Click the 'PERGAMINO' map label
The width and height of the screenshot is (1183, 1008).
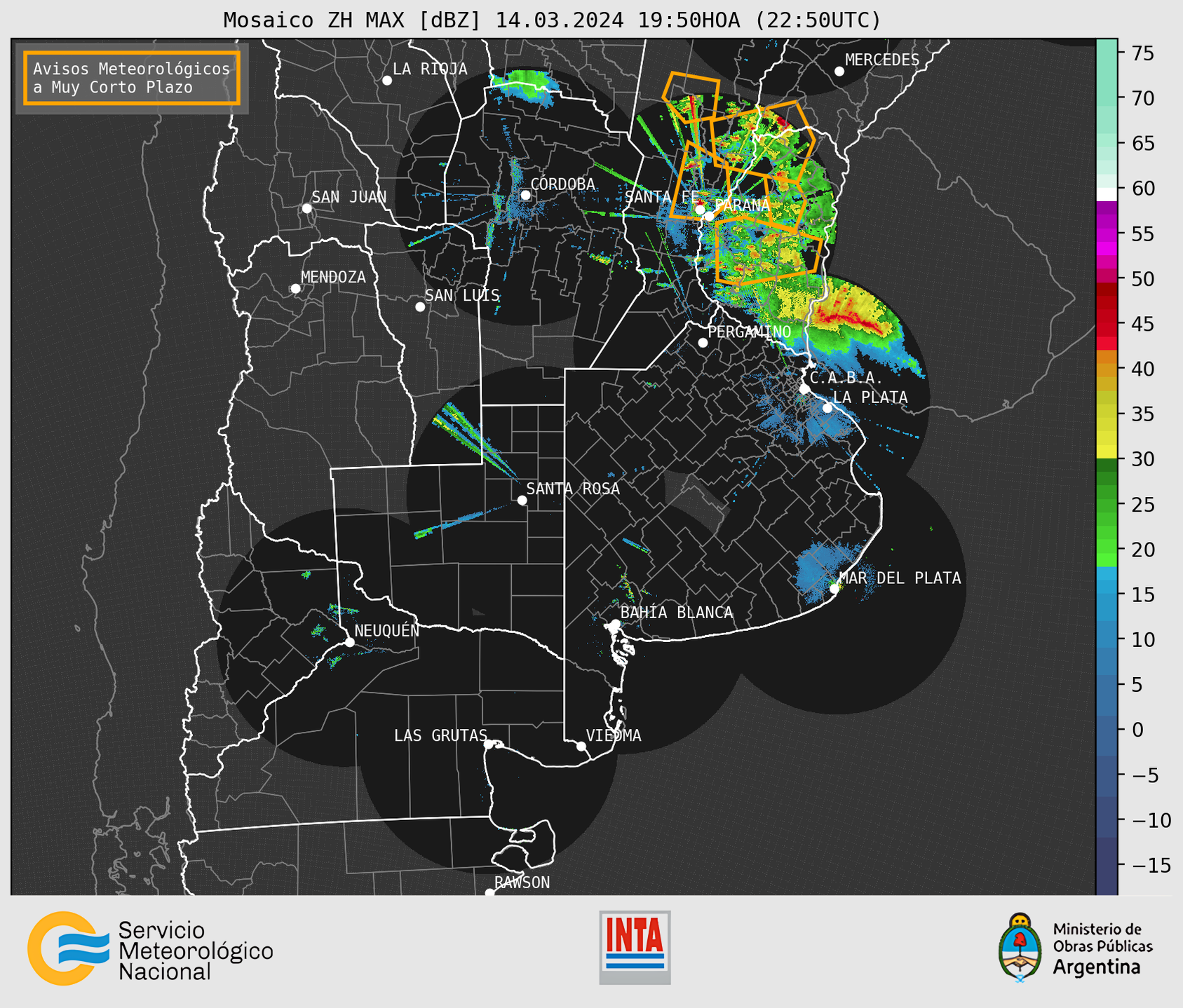click(750, 332)
